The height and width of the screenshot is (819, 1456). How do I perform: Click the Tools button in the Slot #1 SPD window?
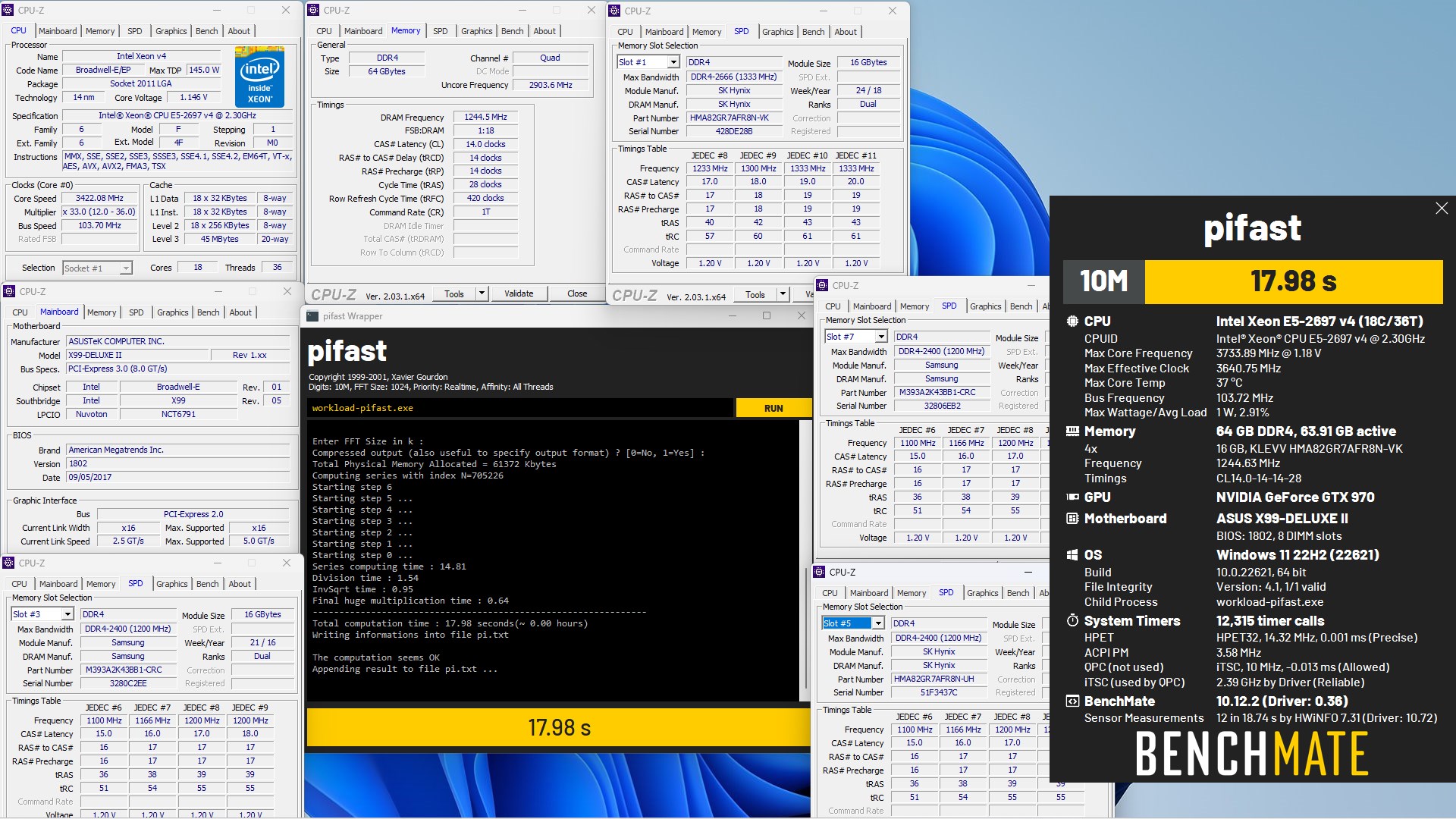pyautogui.click(x=755, y=294)
